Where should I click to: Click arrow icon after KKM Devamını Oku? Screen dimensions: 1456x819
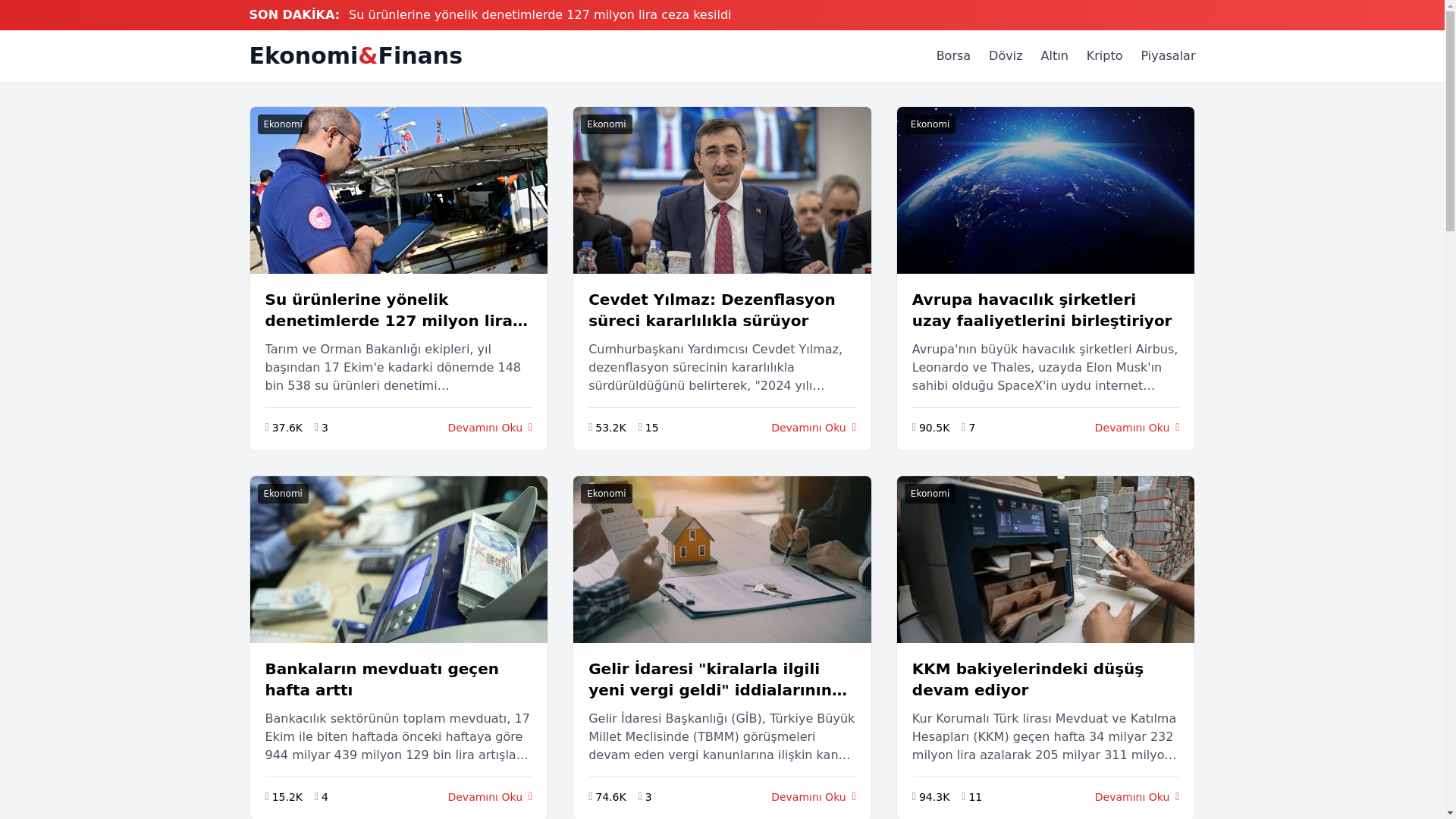(1177, 797)
